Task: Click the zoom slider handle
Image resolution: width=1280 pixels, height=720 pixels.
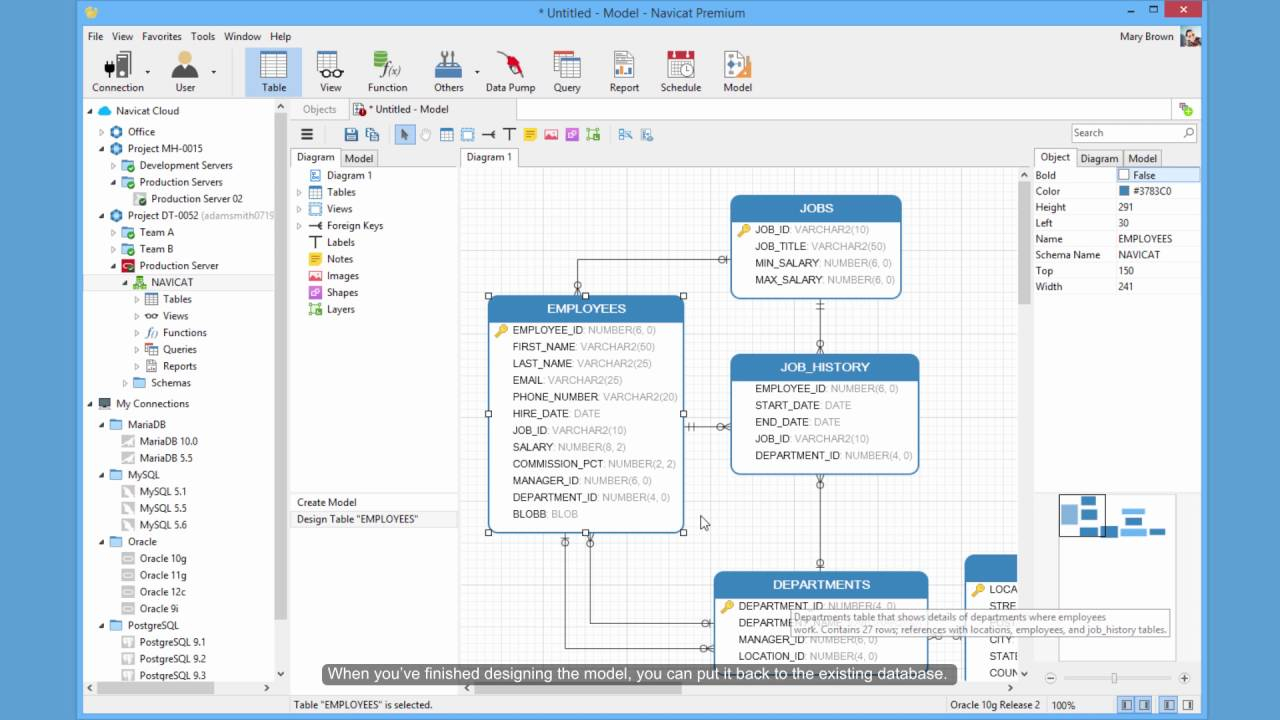Action: tap(1114, 678)
